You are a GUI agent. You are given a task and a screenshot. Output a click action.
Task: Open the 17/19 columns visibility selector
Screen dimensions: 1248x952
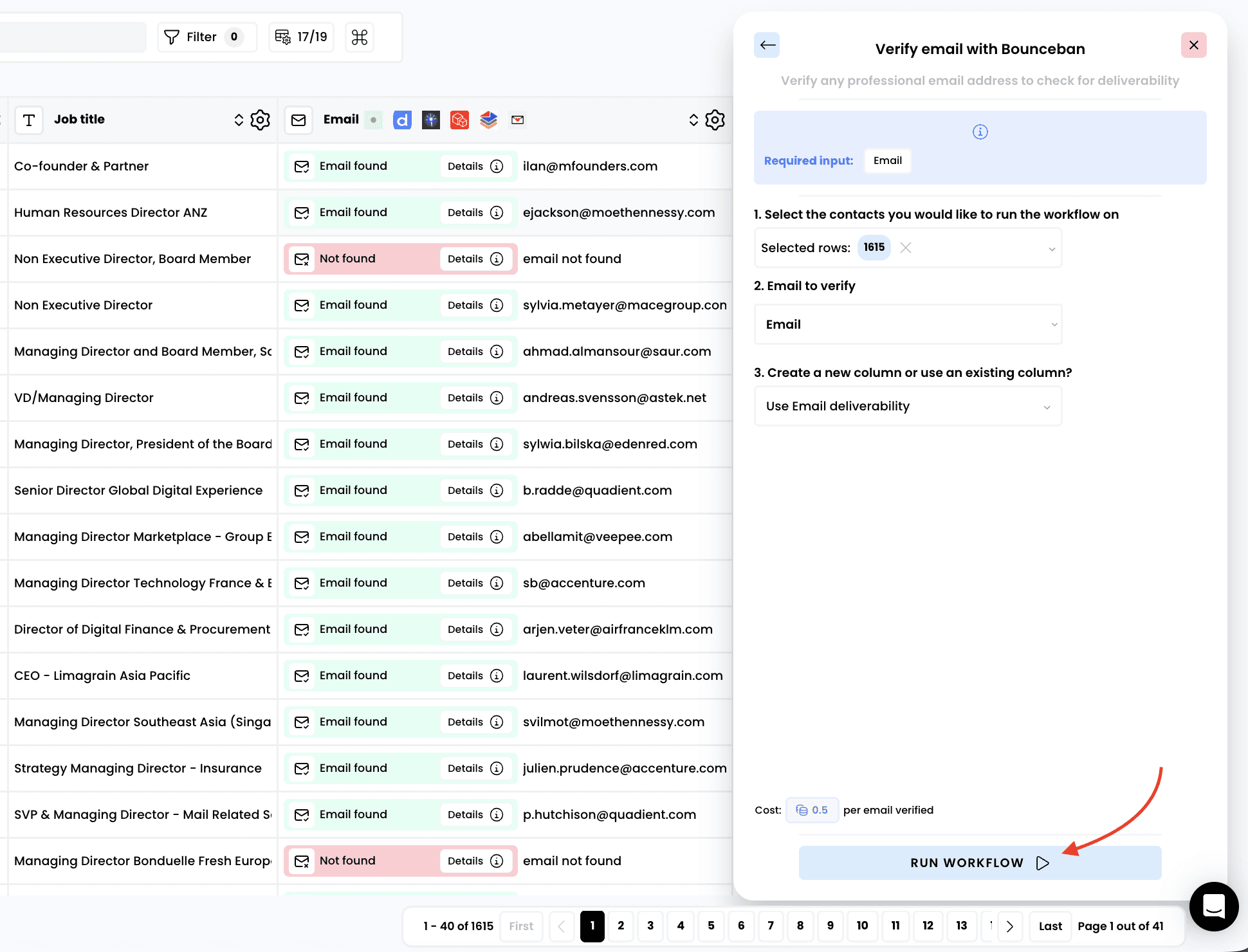[x=302, y=37]
